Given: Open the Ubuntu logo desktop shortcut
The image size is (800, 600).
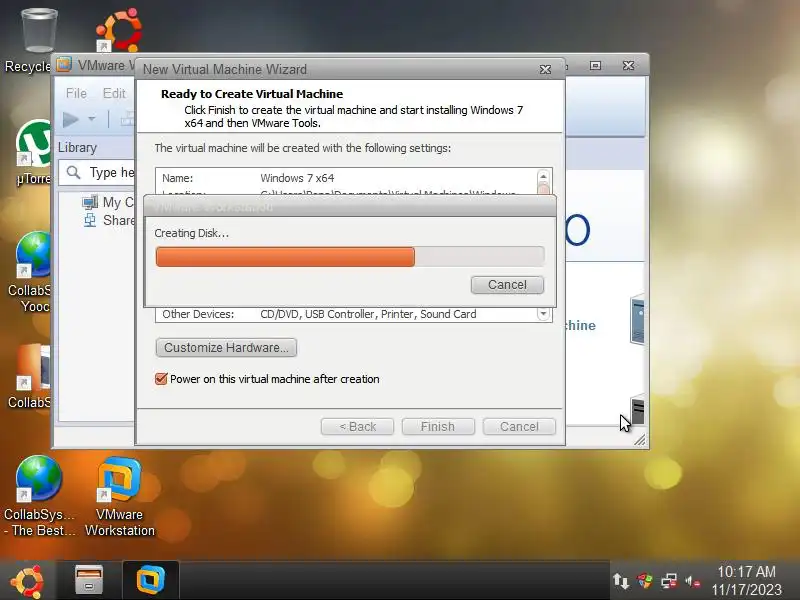Looking at the screenshot, I should 119,30.
